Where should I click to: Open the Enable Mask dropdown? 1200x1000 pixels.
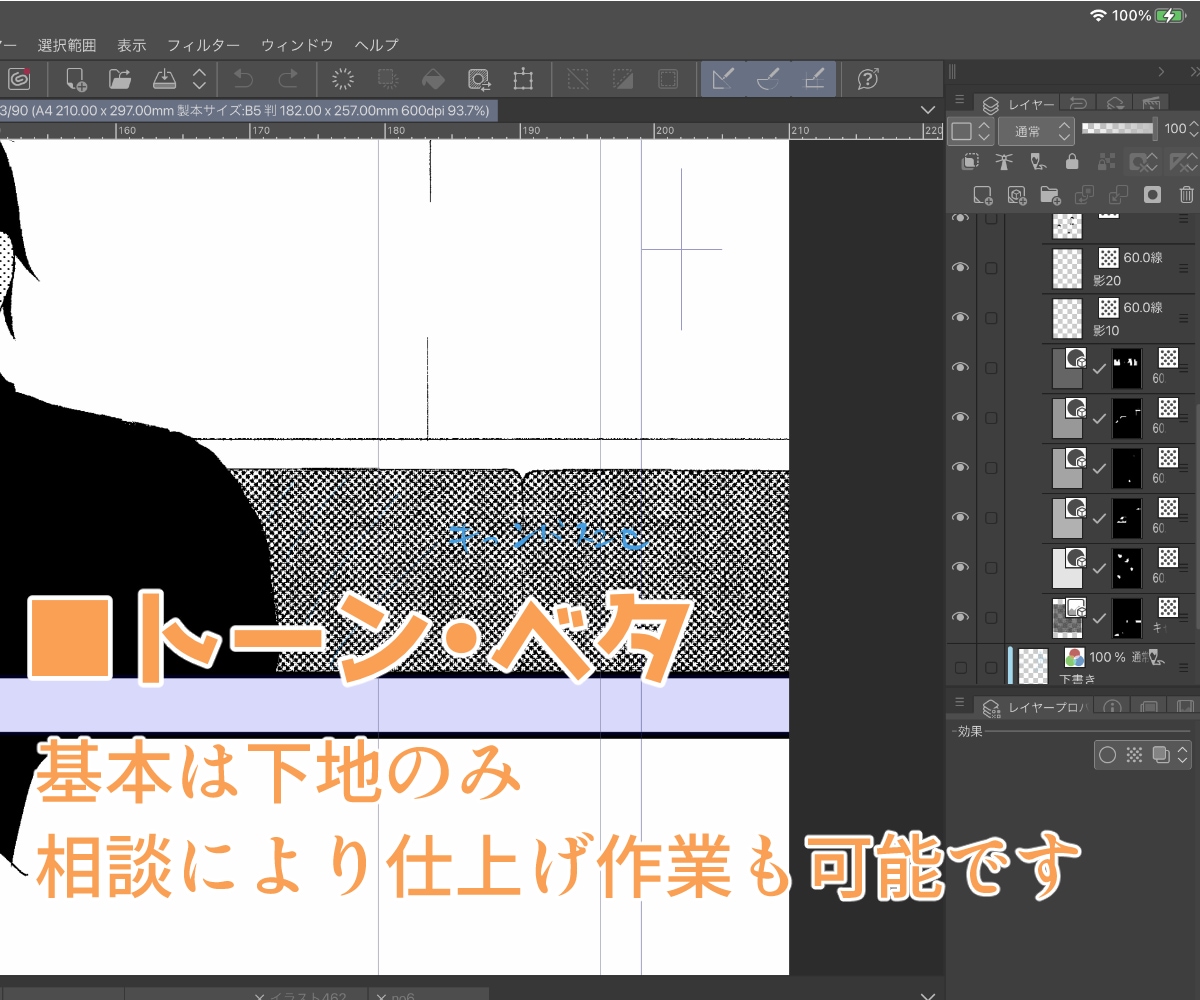pyautogui.click(x=1142, y=162)
